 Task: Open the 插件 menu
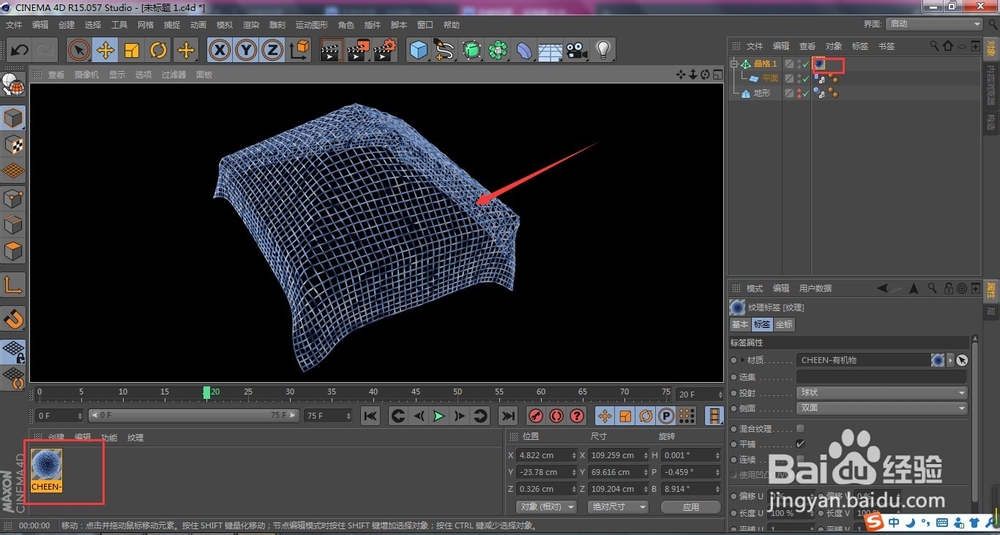click(x=372, y=25)
